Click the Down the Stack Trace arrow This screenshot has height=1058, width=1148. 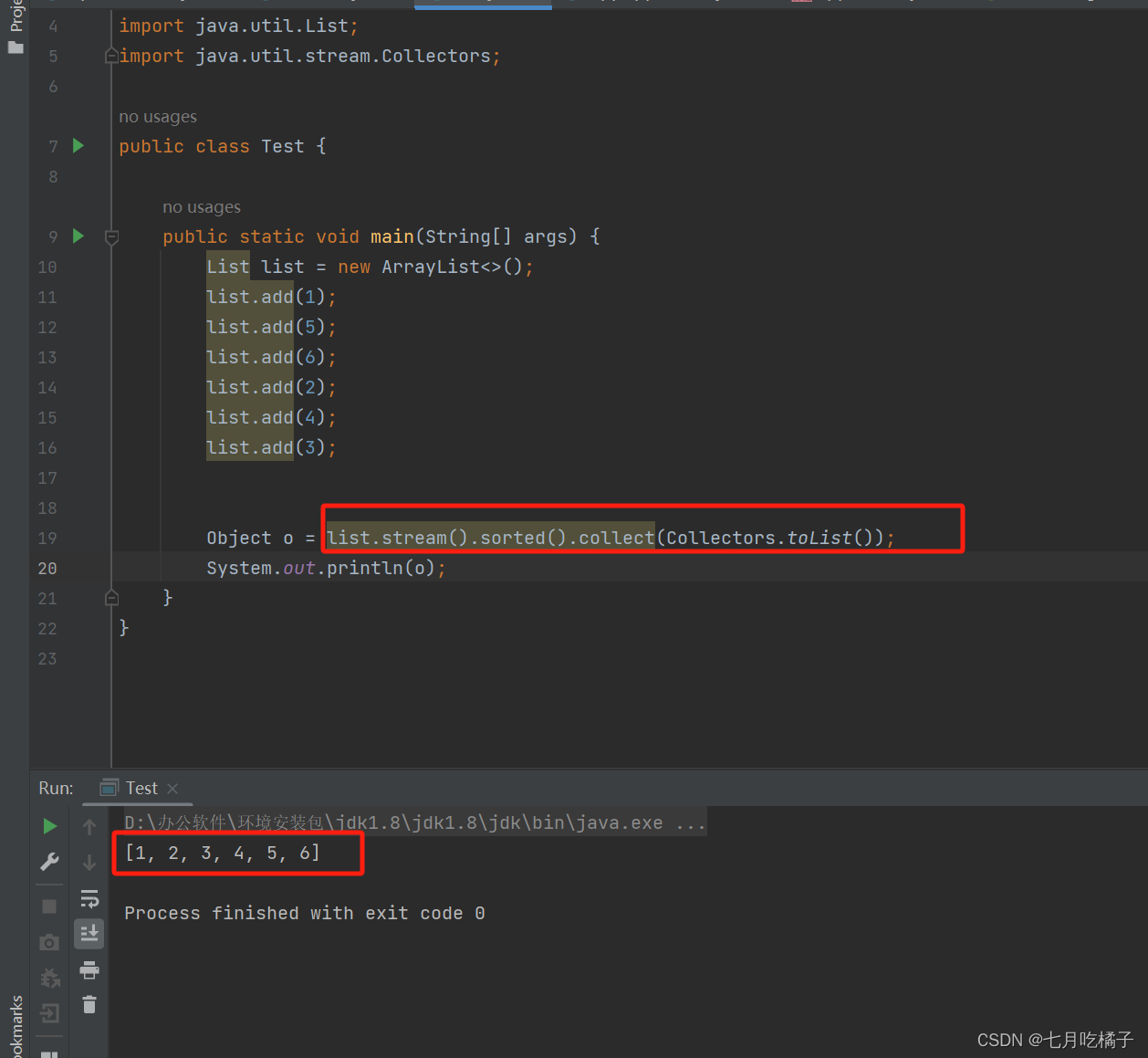pos(89,863)
